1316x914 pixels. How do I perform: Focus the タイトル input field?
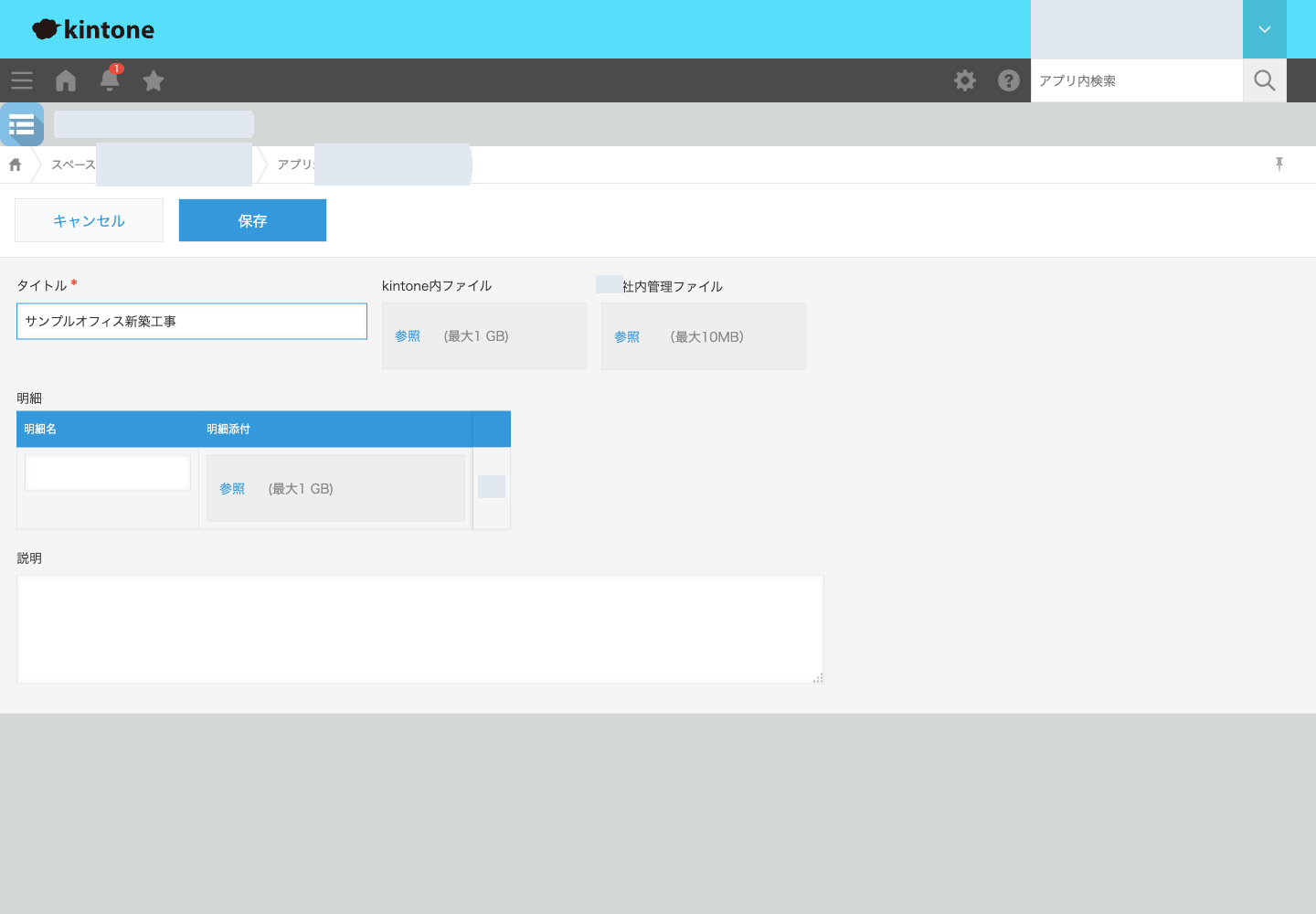192,321
